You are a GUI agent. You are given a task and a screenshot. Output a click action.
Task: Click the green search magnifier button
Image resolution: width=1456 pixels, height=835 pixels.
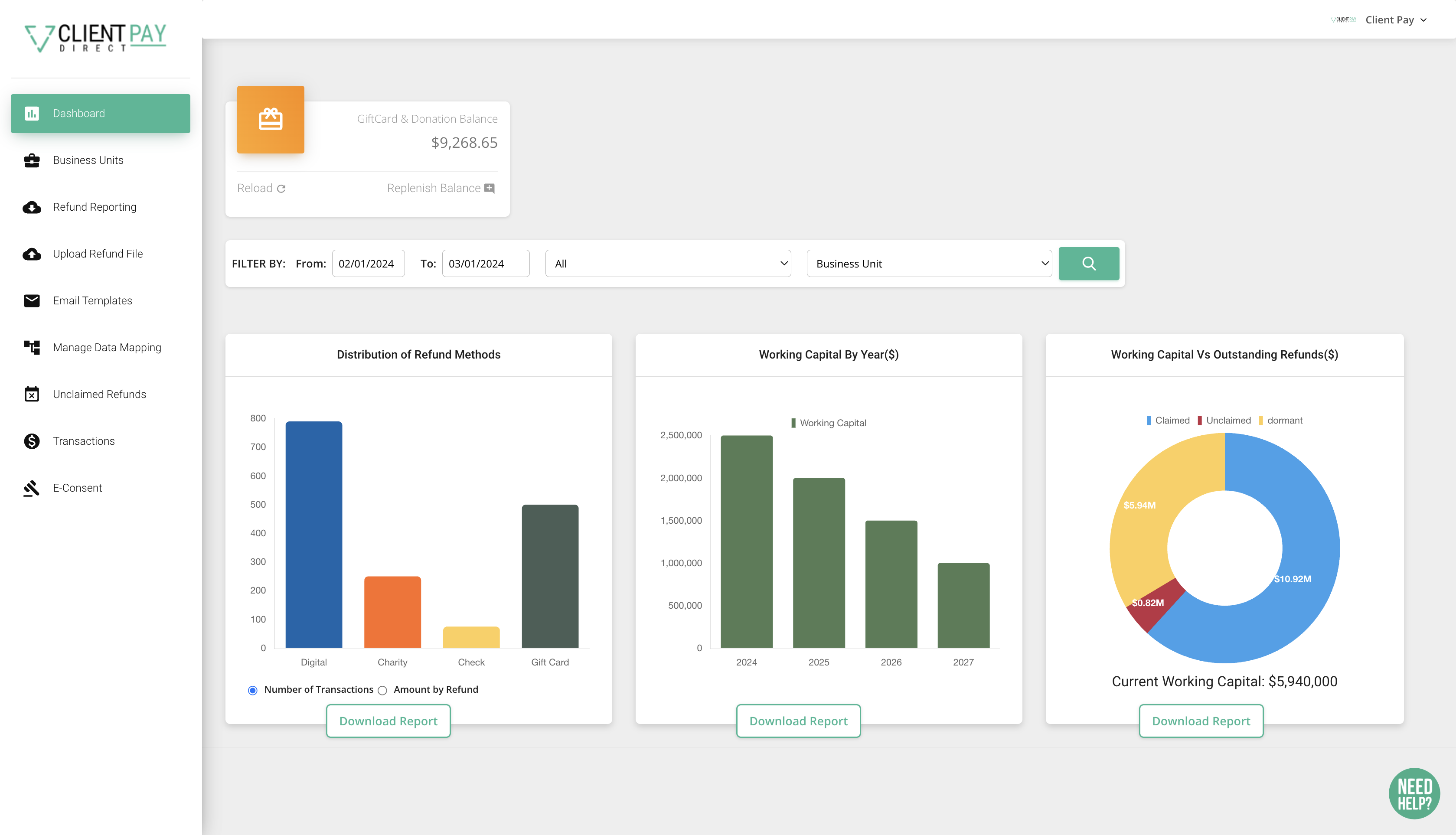1088,264
